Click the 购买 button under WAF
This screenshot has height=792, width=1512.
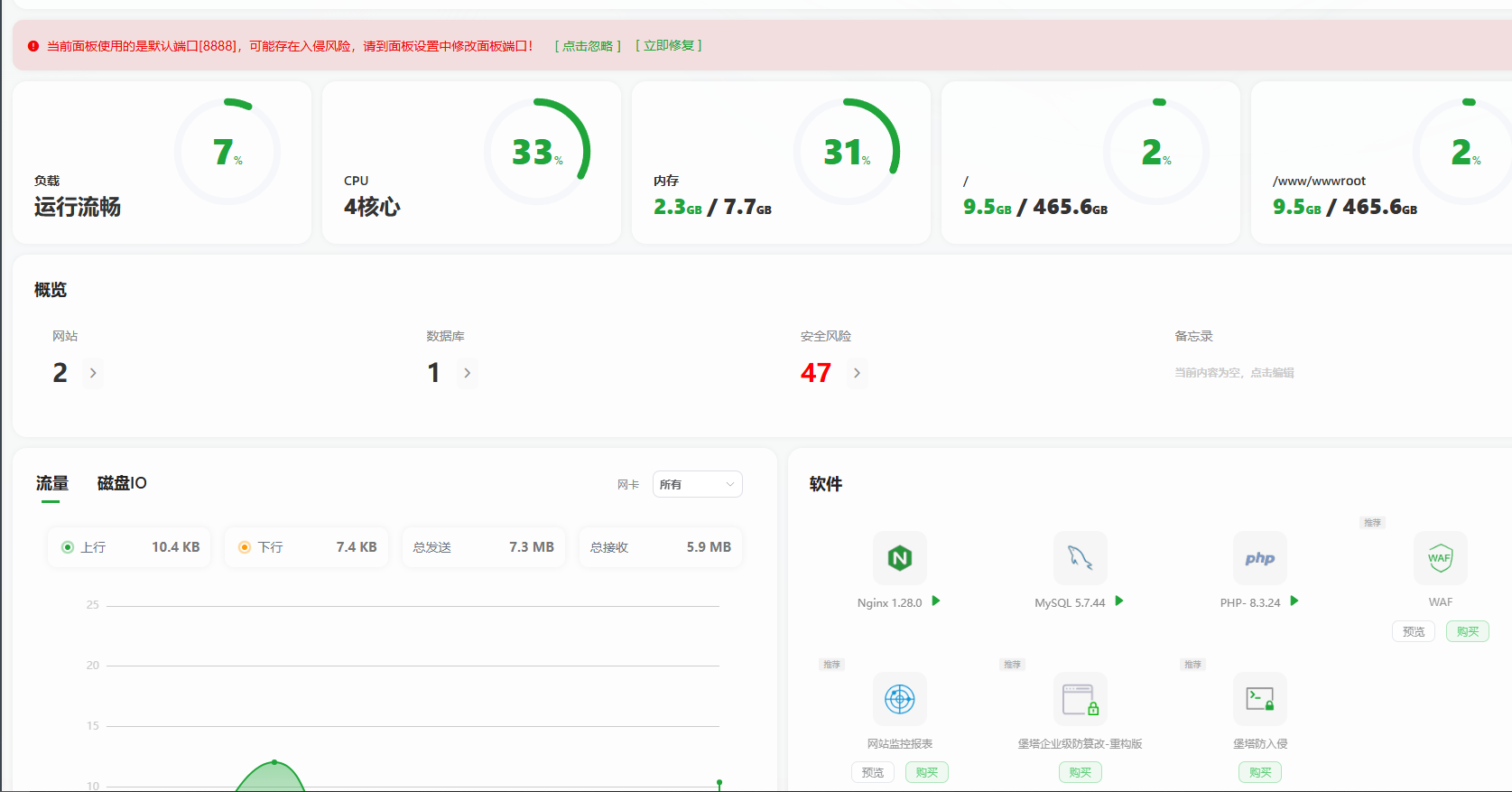pyautogui.click(x=1468, y=631)
